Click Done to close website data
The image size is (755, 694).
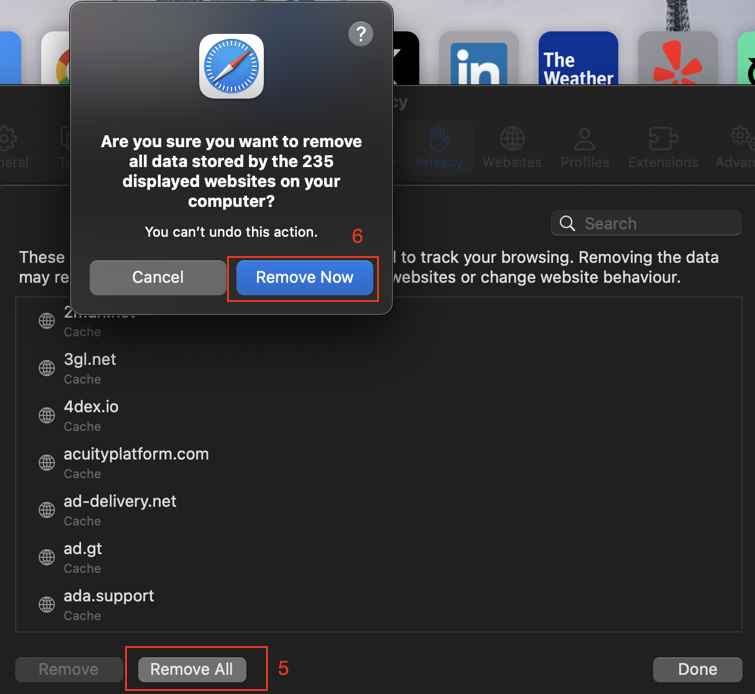pos(697,669)
